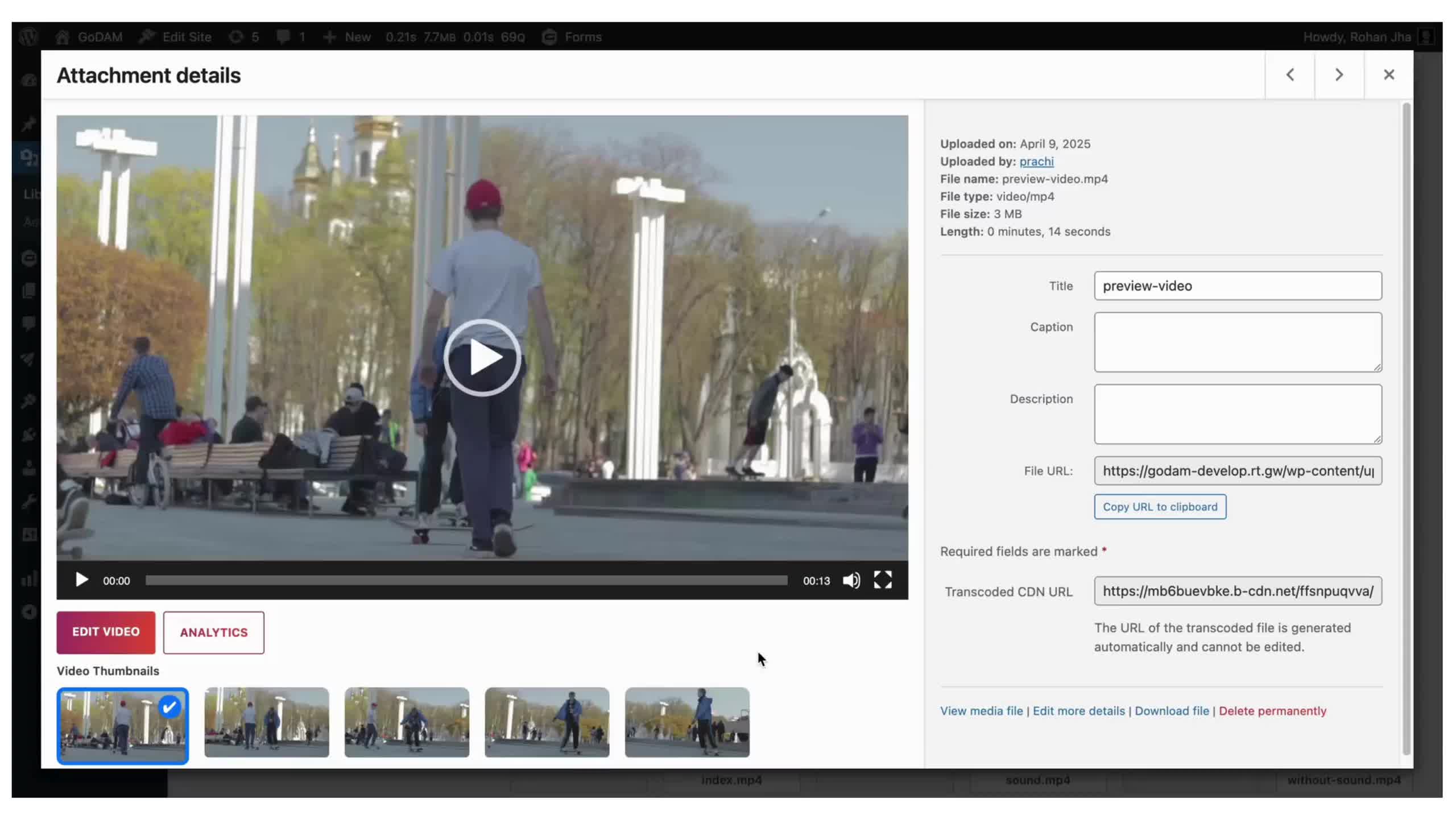The width and height of the screenshot is (1456, 819).
Task: Open the New content menu in the admin bar
Action: tap(347, 37)
